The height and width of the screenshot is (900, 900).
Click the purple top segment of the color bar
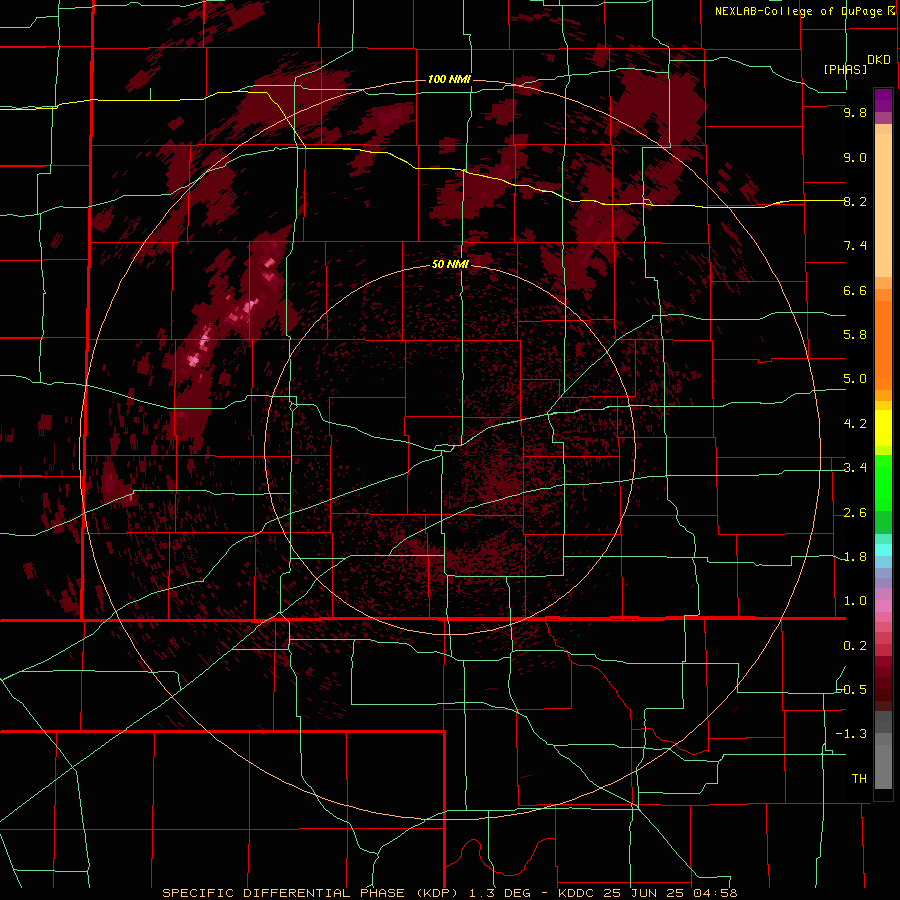[883, 100]
